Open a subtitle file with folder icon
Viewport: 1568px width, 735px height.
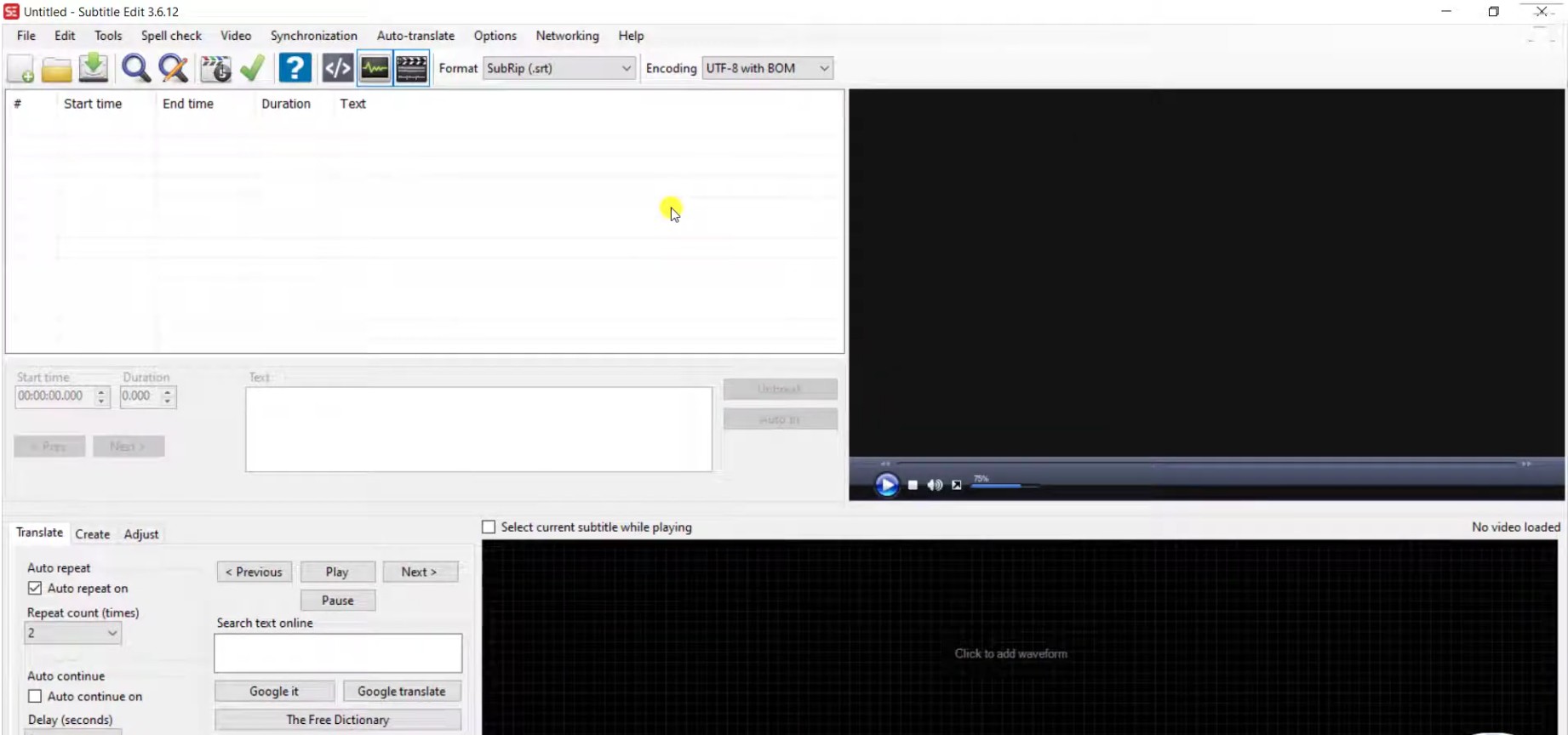pos(57,69)
